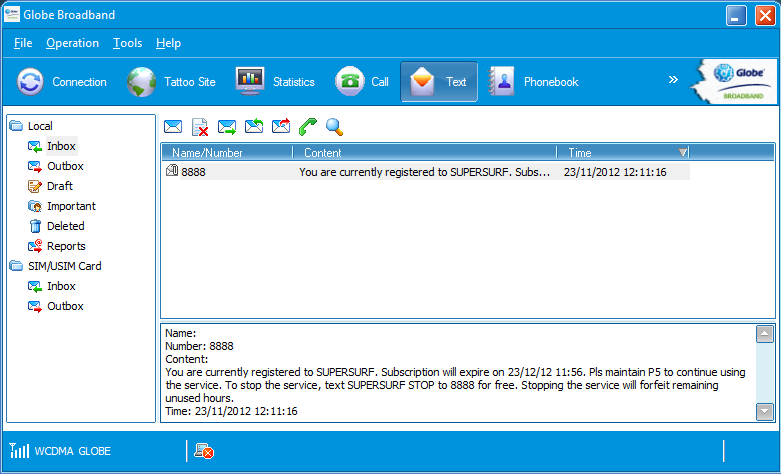The width and height of the screenshot is (781, 474).
Task: Click the green phone call icon
Action: (308, 127)
